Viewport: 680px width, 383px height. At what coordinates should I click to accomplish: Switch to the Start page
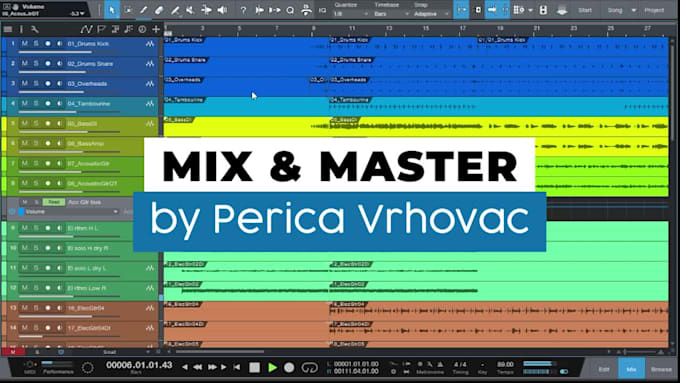click(585, 10)
